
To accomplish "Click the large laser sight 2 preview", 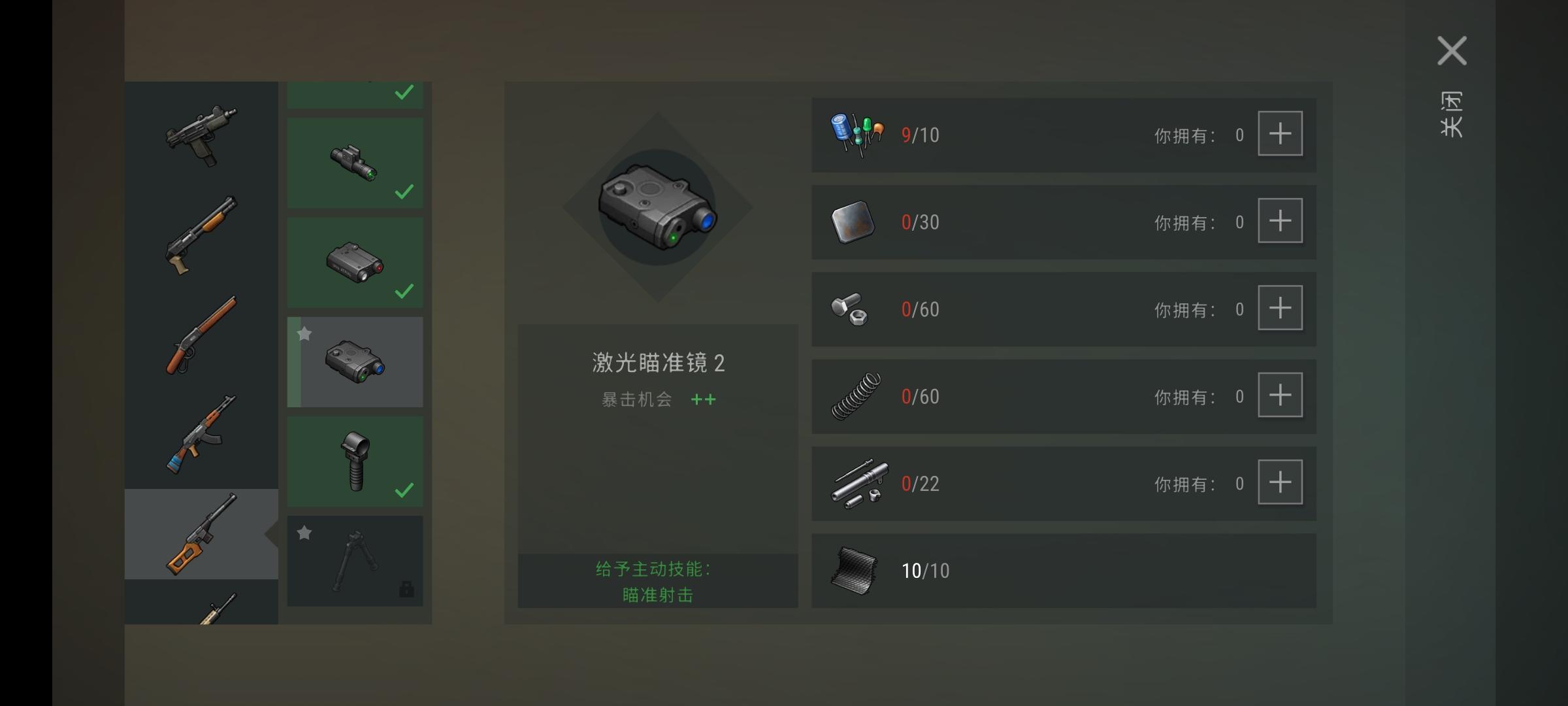I will coord(658,207).
